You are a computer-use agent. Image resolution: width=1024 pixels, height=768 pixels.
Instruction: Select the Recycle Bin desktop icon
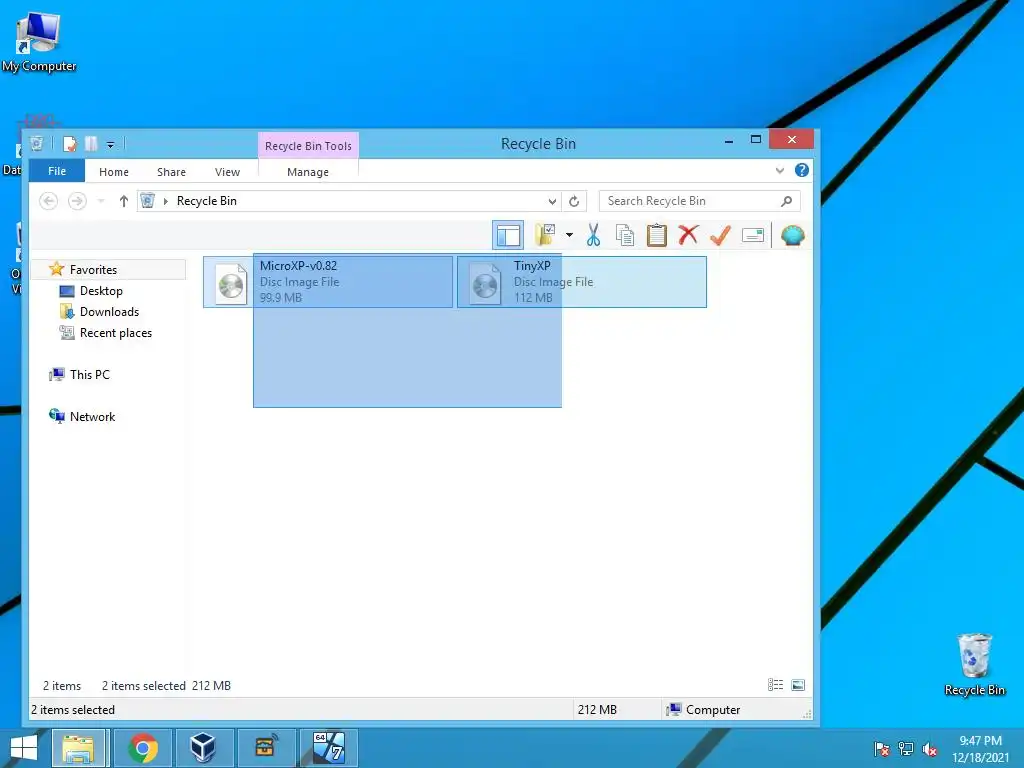coord(974,664)
